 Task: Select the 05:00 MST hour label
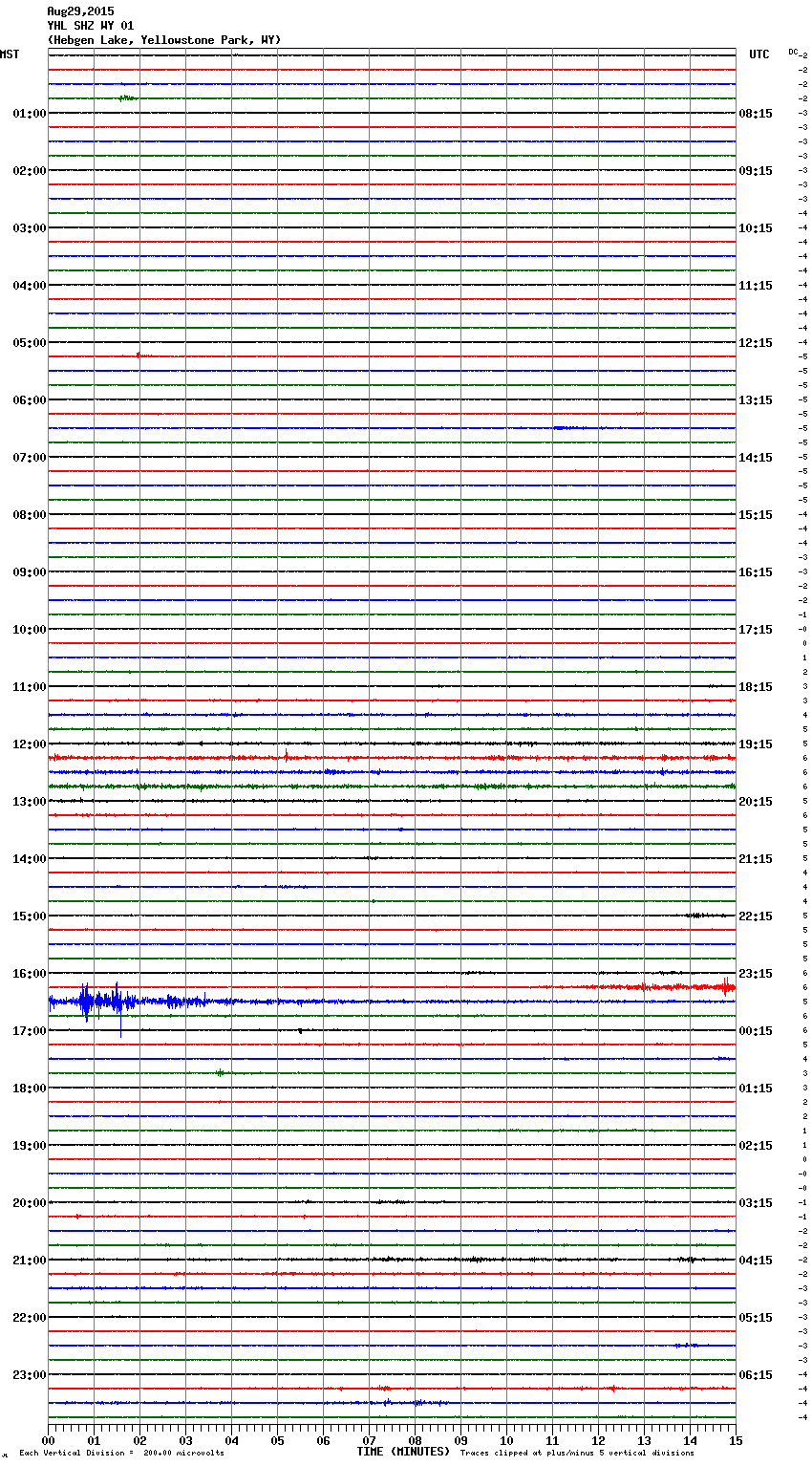[x=30, y=343]
